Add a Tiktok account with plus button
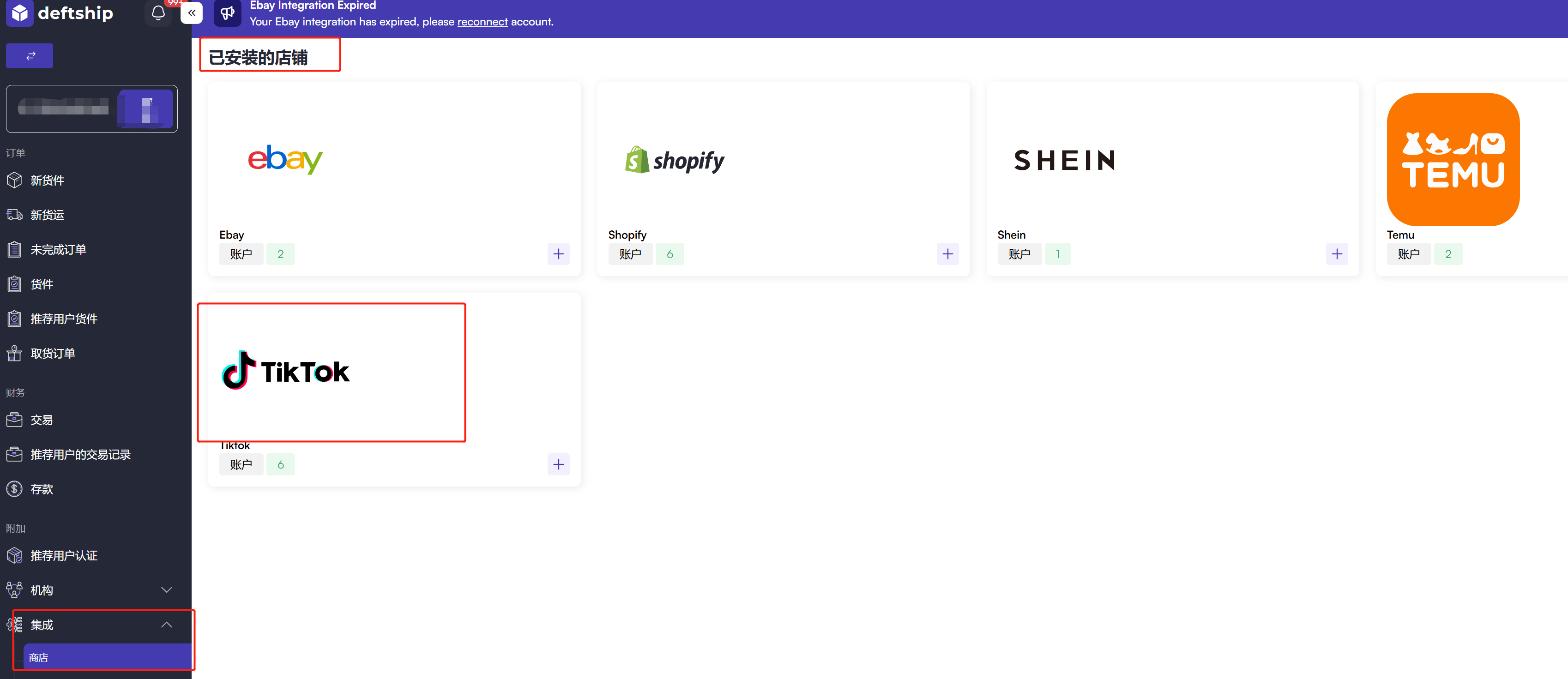1568x679 pixels. pos(558,465)
